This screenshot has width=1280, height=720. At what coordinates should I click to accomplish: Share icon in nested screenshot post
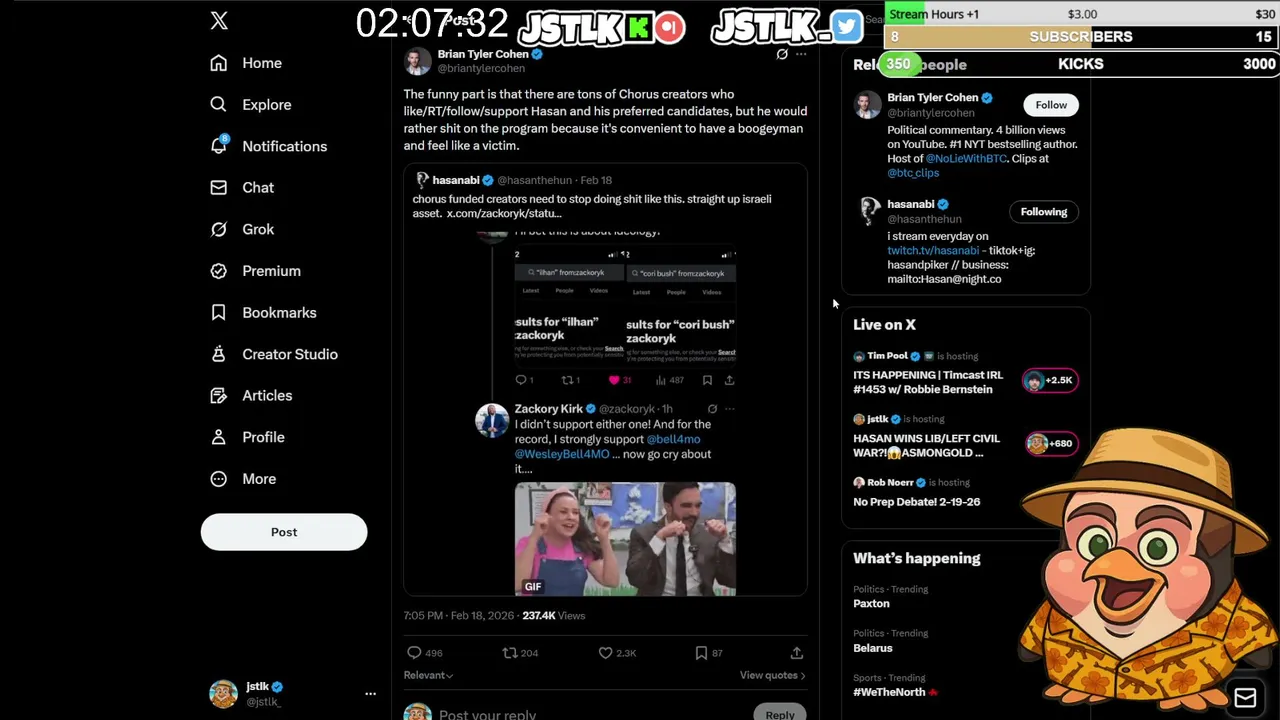pyautogui.click(x=729, y=380)
